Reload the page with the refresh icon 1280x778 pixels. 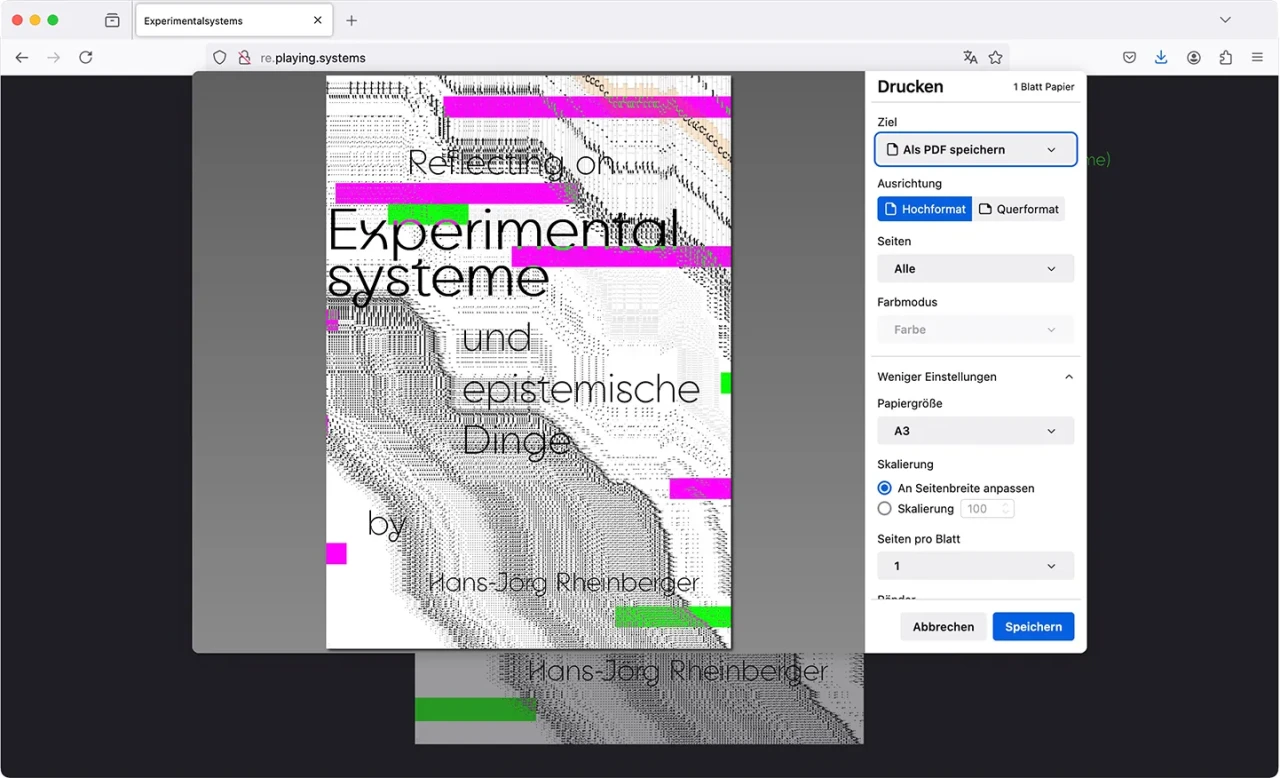[x=86, y=58]
